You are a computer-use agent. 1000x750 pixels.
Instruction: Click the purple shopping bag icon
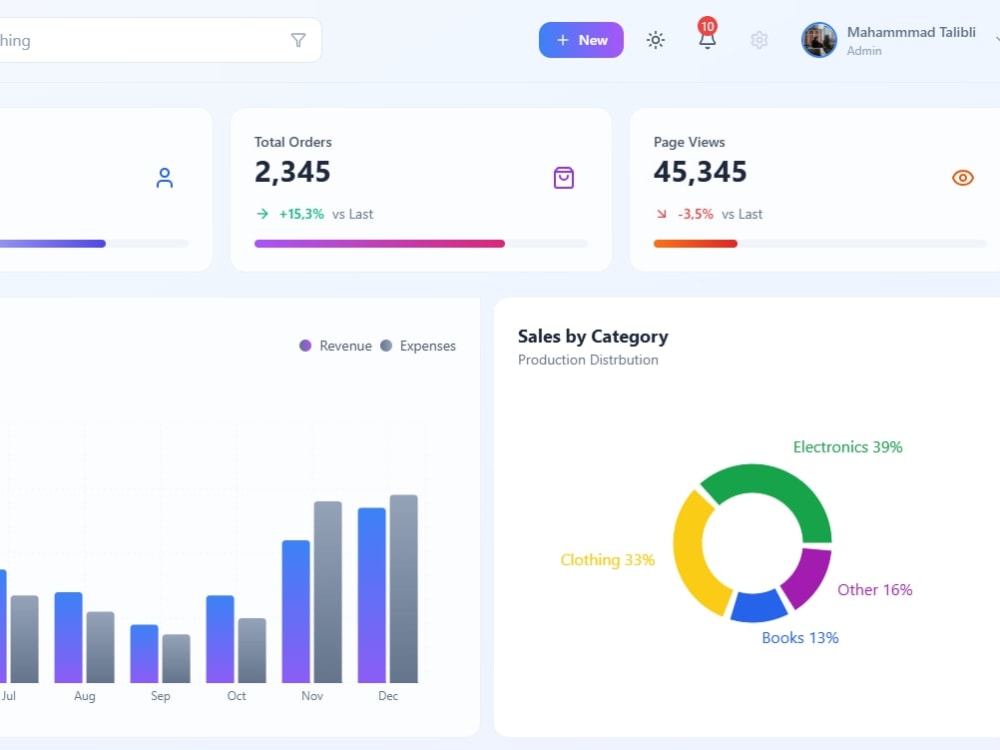pyautogui.click(x=564, y=178)
